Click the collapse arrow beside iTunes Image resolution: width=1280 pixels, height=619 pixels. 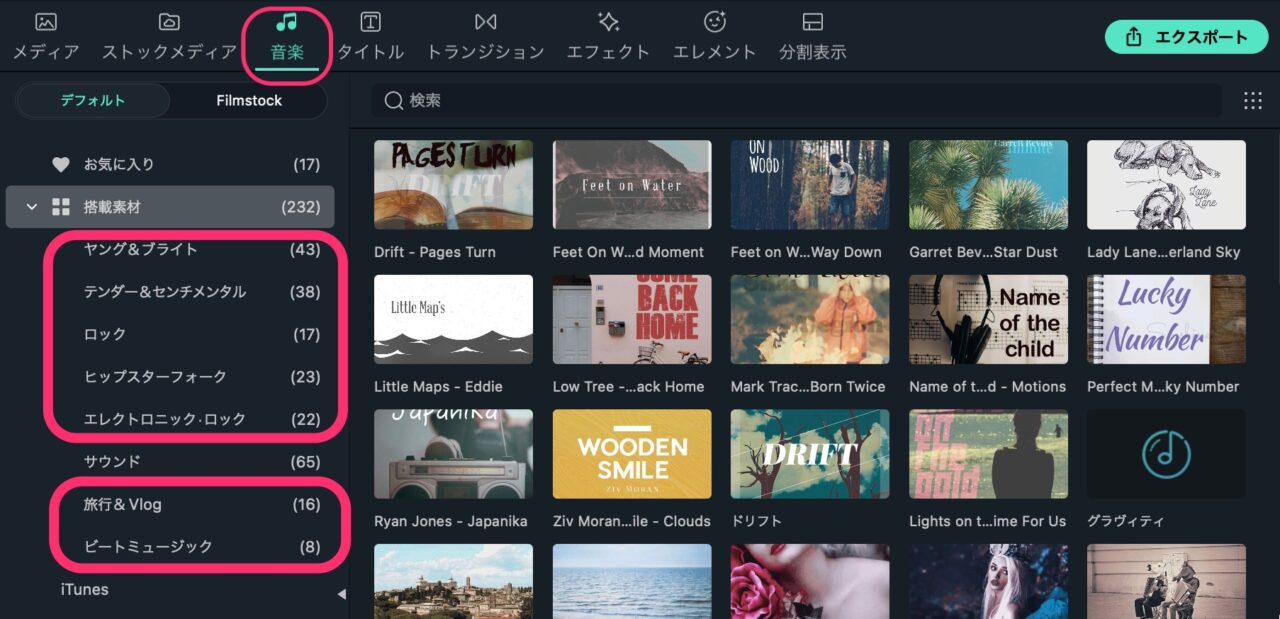tap(341, 594)
